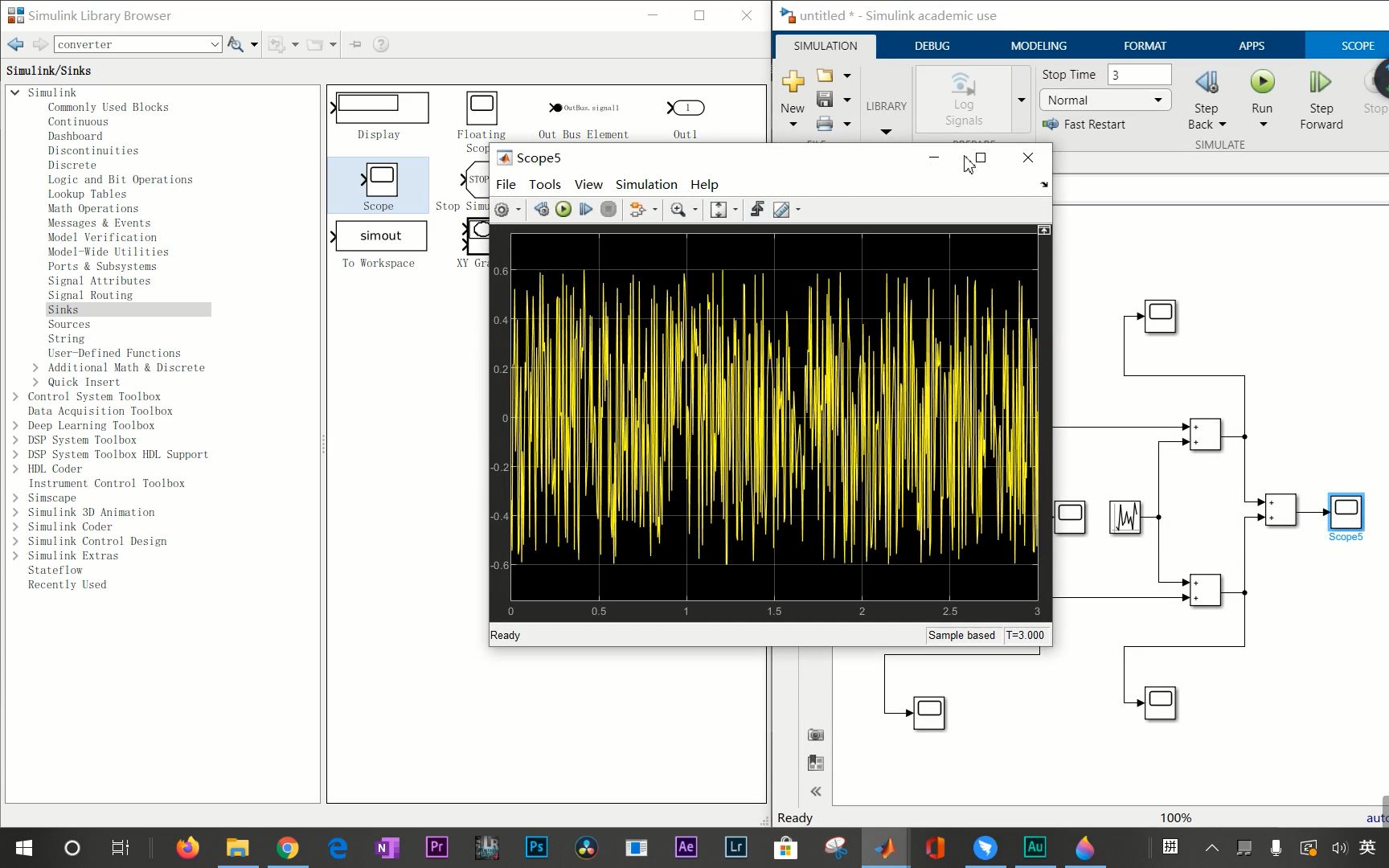Click library search field containing converter
The image size is (1389, 868).
137,44
